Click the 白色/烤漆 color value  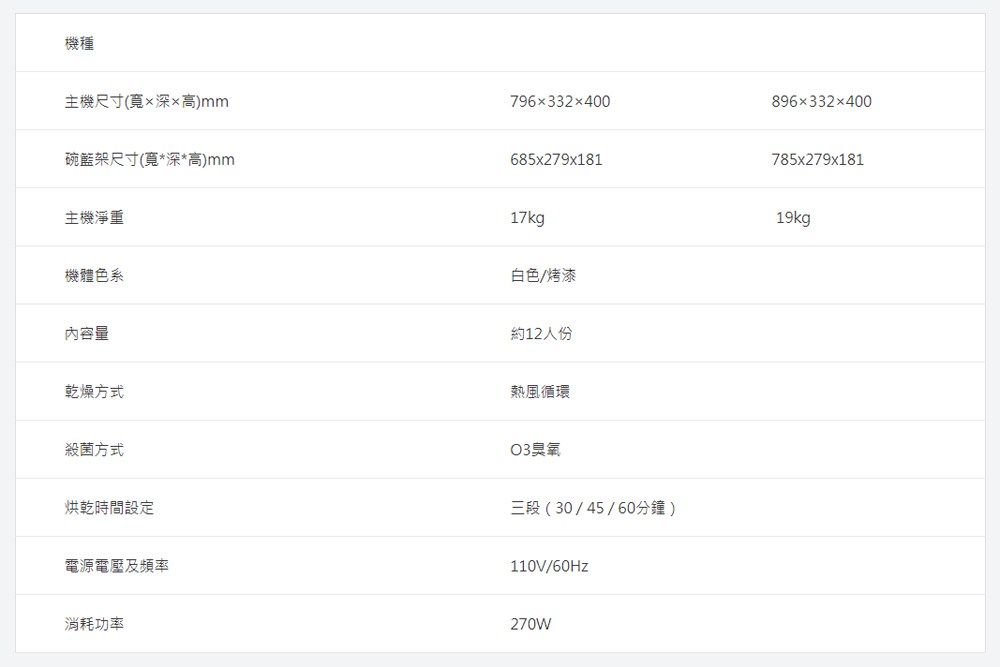[x=543, y=275]
